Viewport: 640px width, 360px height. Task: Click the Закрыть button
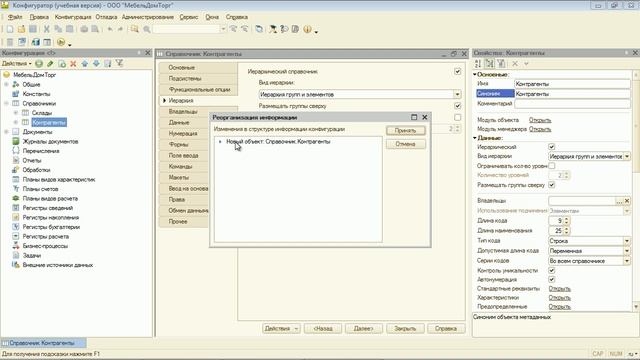tap(405, 329)
